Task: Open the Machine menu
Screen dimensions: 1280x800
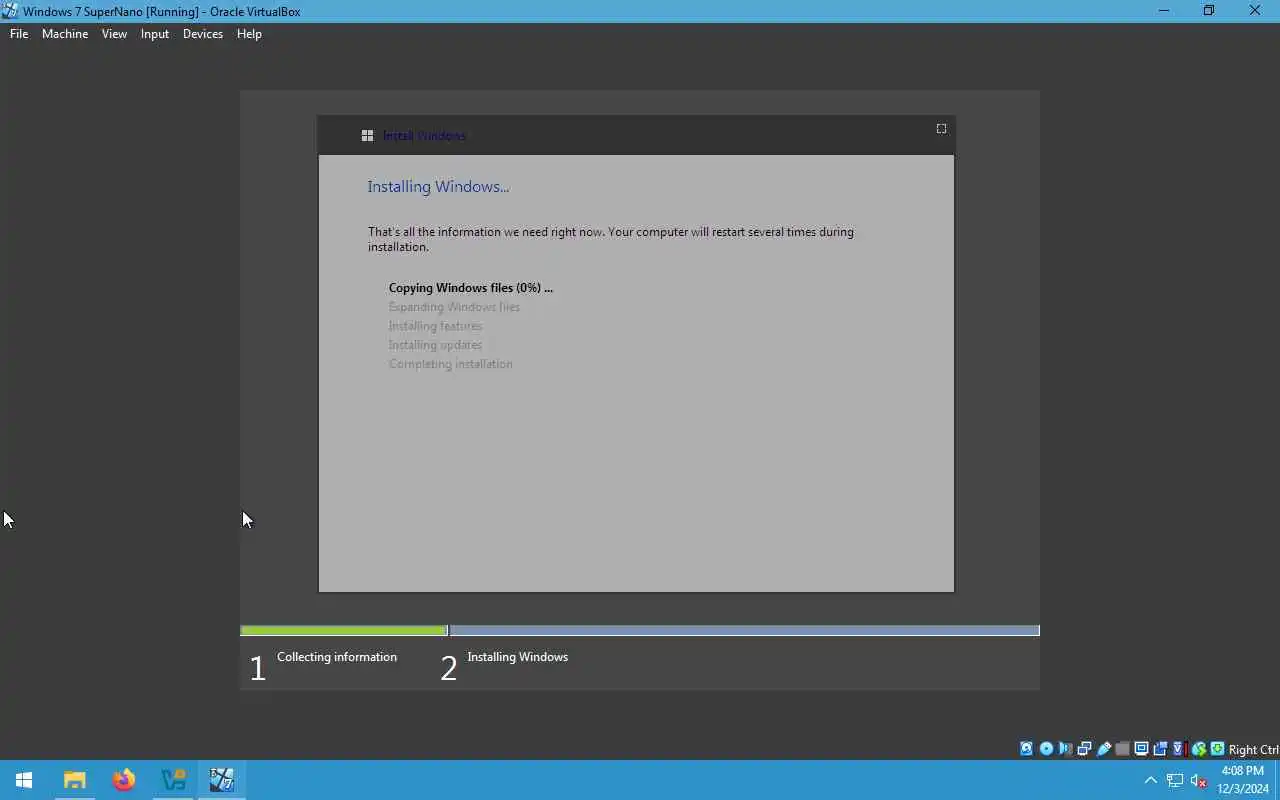Action: coord(65,34)
